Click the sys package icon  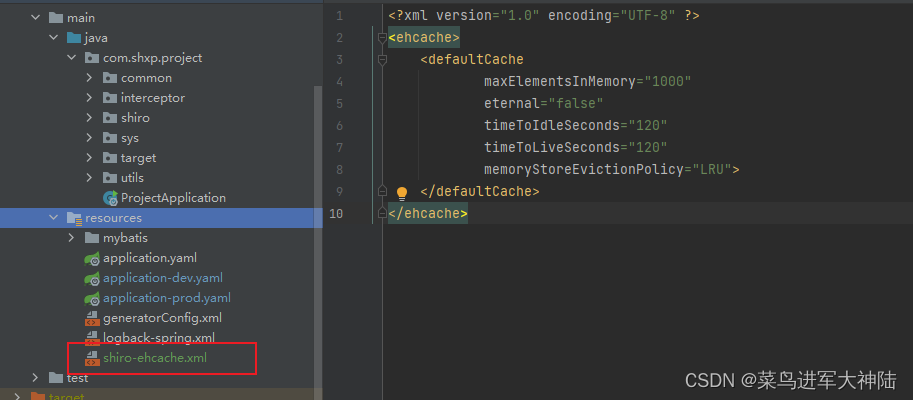110,138
